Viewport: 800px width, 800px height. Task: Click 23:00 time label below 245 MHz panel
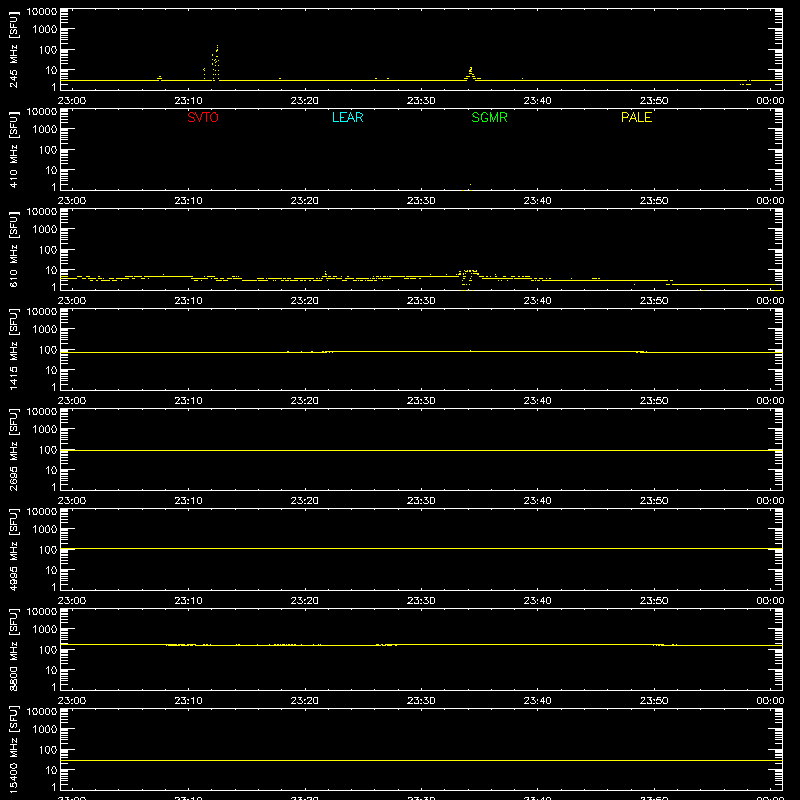tap(72, 101)
